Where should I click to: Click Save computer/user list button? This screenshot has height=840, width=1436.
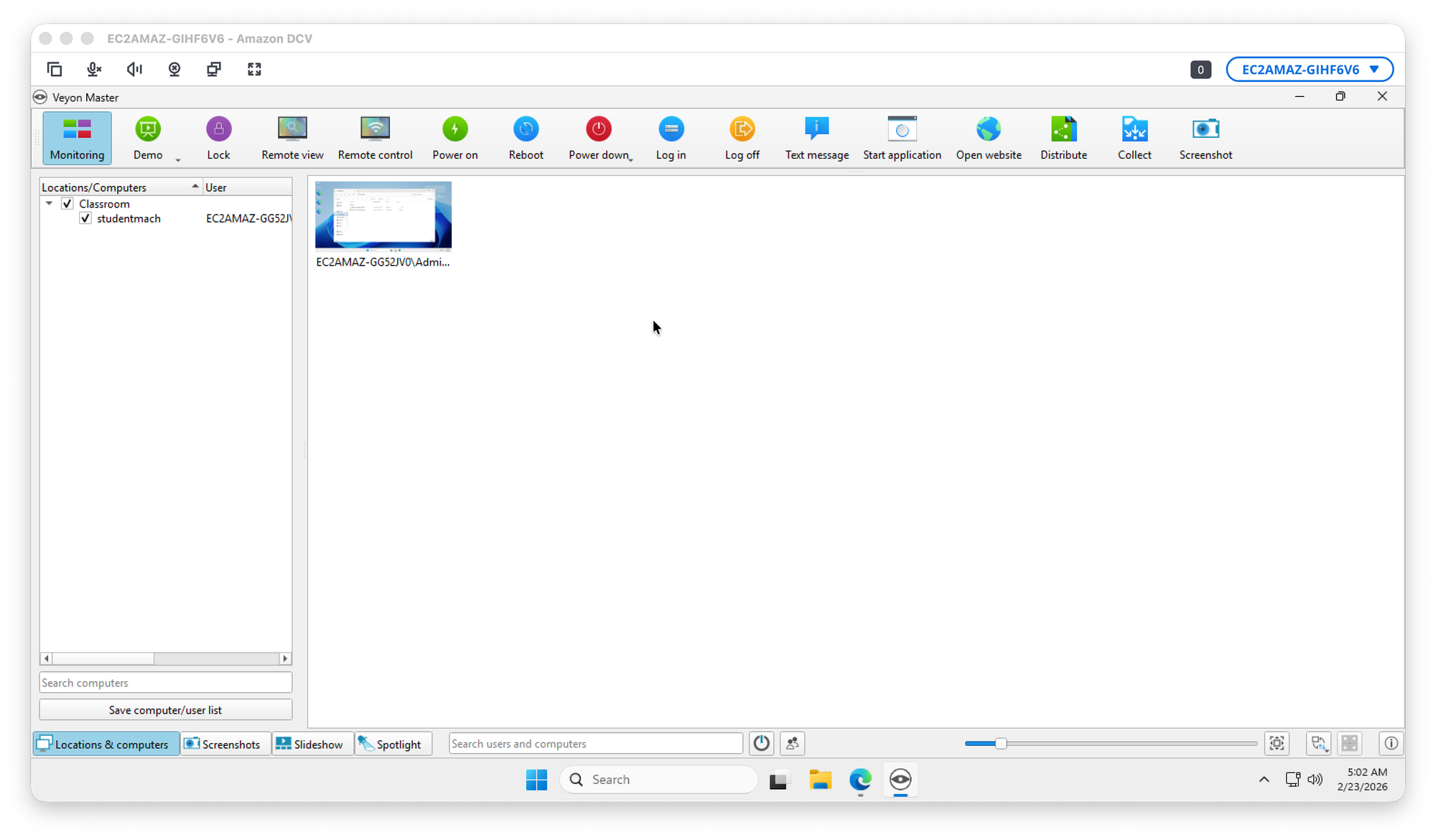pos(165,710)
